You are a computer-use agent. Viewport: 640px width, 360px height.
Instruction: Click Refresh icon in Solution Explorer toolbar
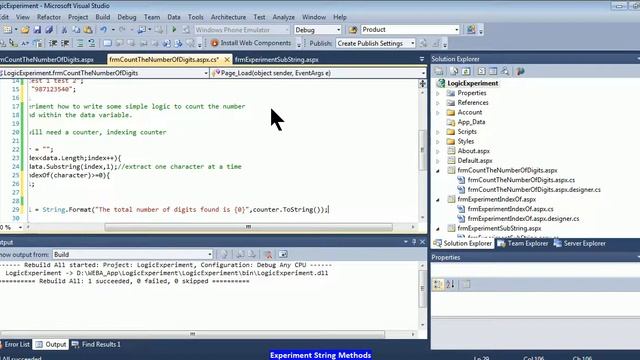466,71
